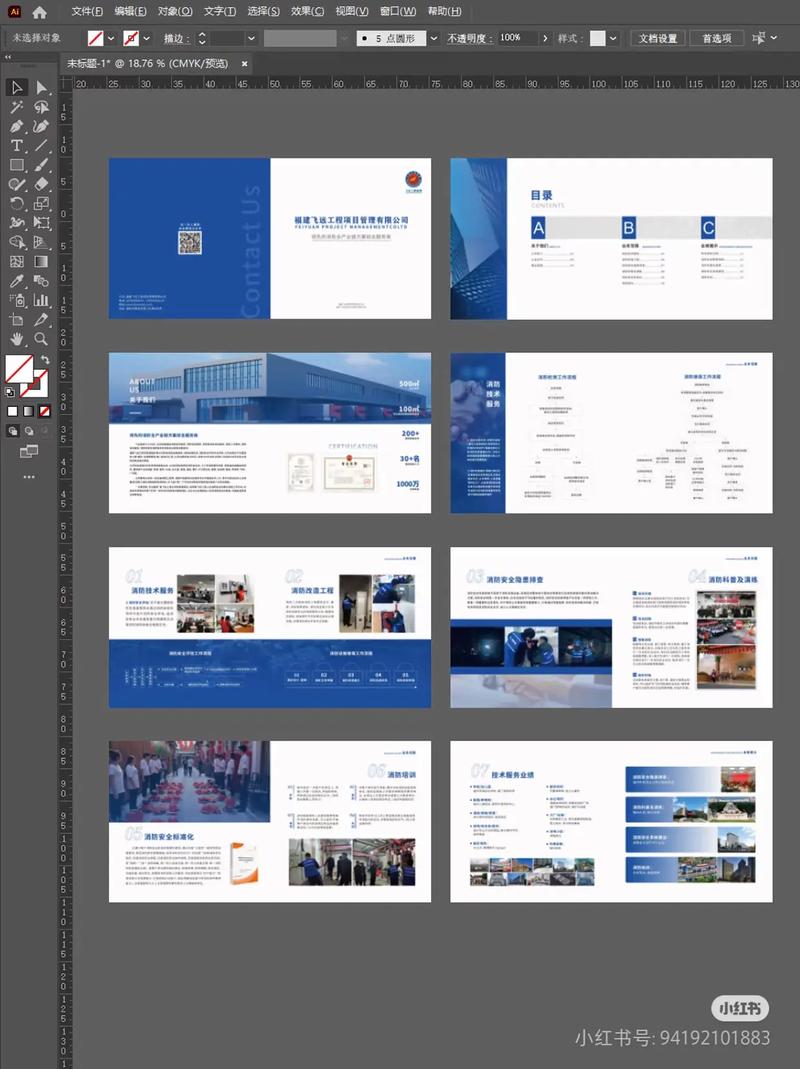The width and height of the screenshot is (800, 1069).
Task: Pick the Gradient tool
Action: (x=42, y=261)
